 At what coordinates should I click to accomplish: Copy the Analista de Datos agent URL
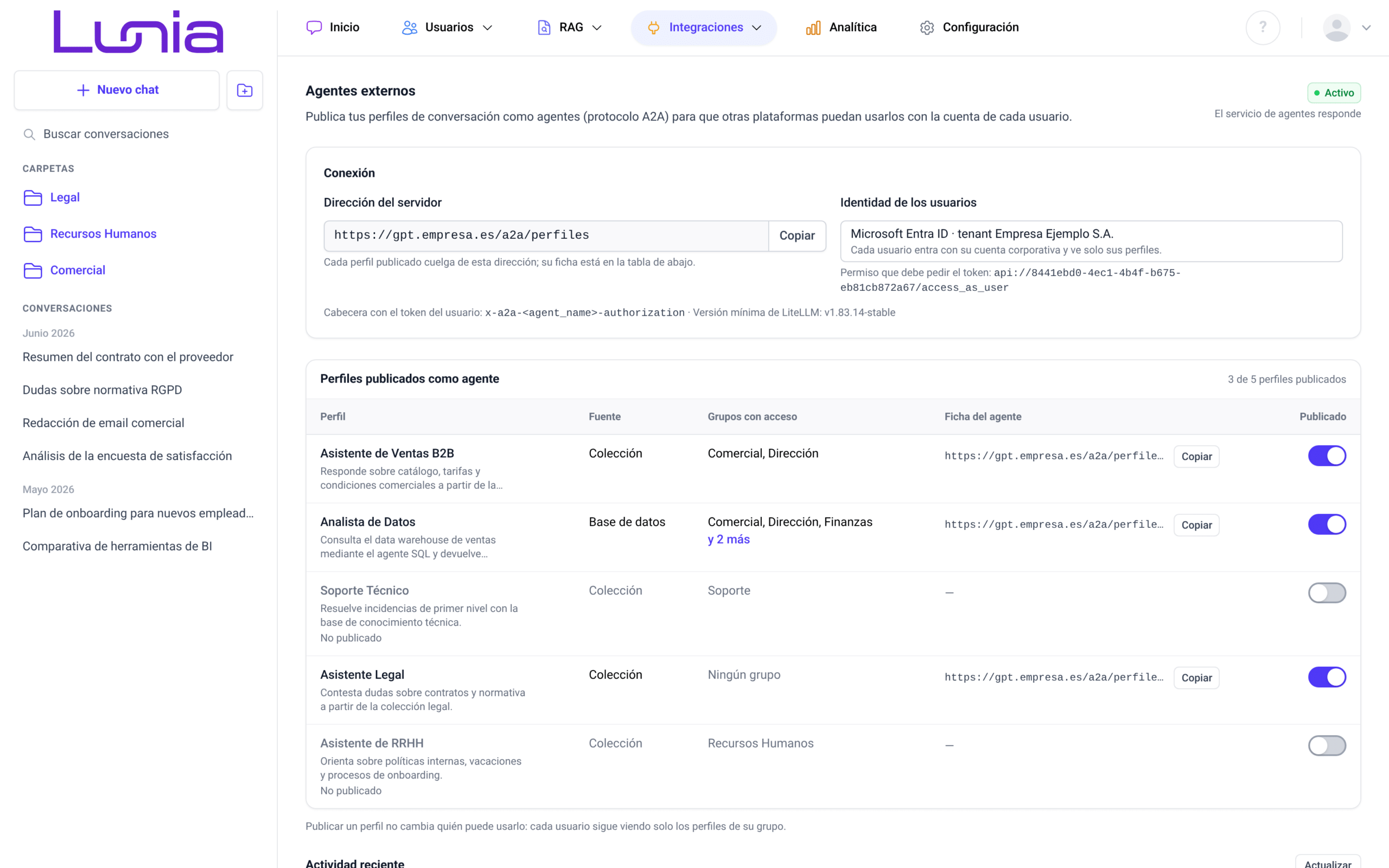pos(1196,525)
